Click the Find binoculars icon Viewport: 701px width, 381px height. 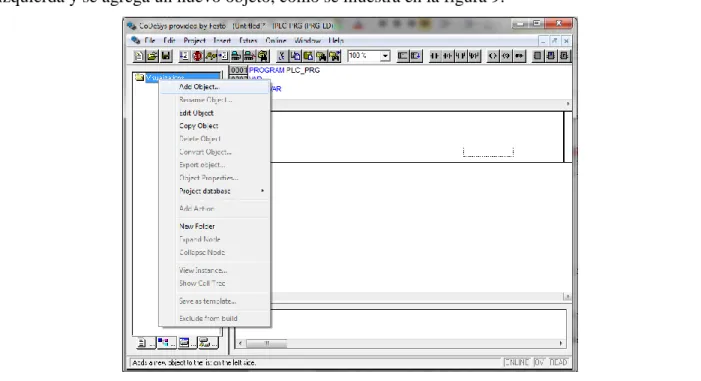coord(321,56)
